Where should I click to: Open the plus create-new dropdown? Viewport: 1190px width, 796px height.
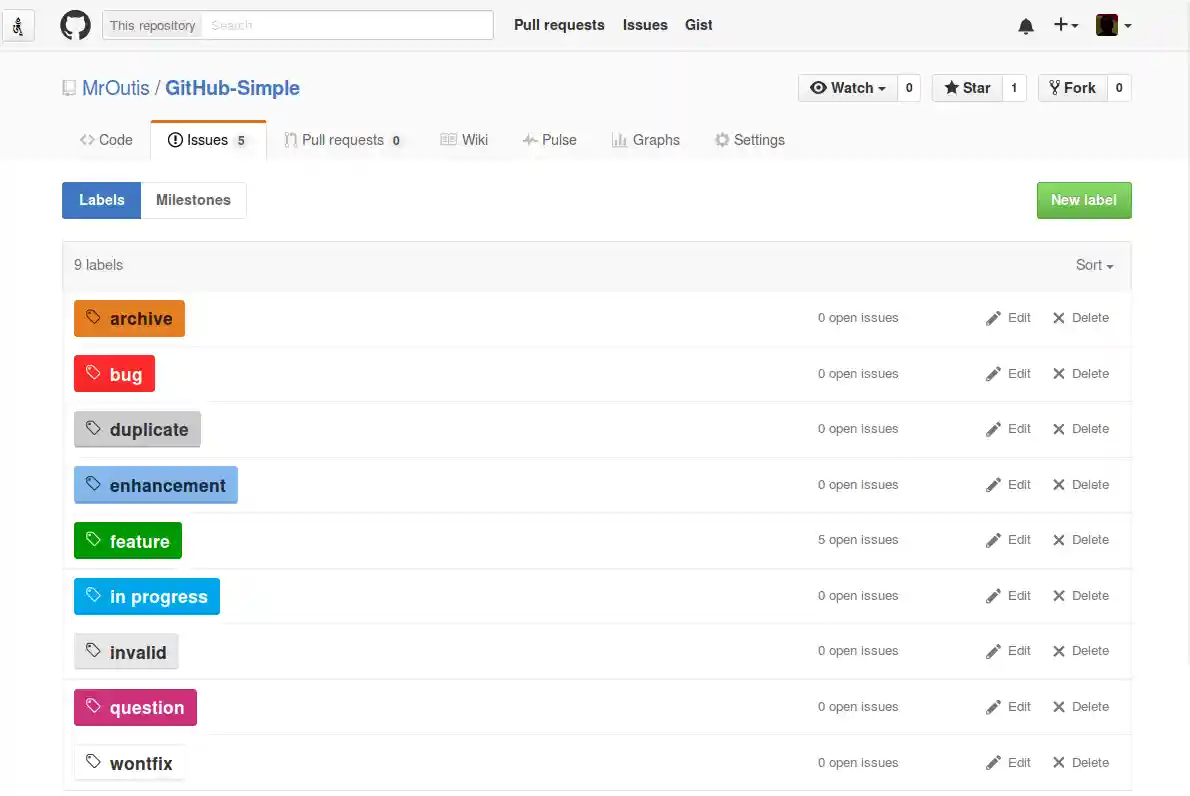point(1065,26)
